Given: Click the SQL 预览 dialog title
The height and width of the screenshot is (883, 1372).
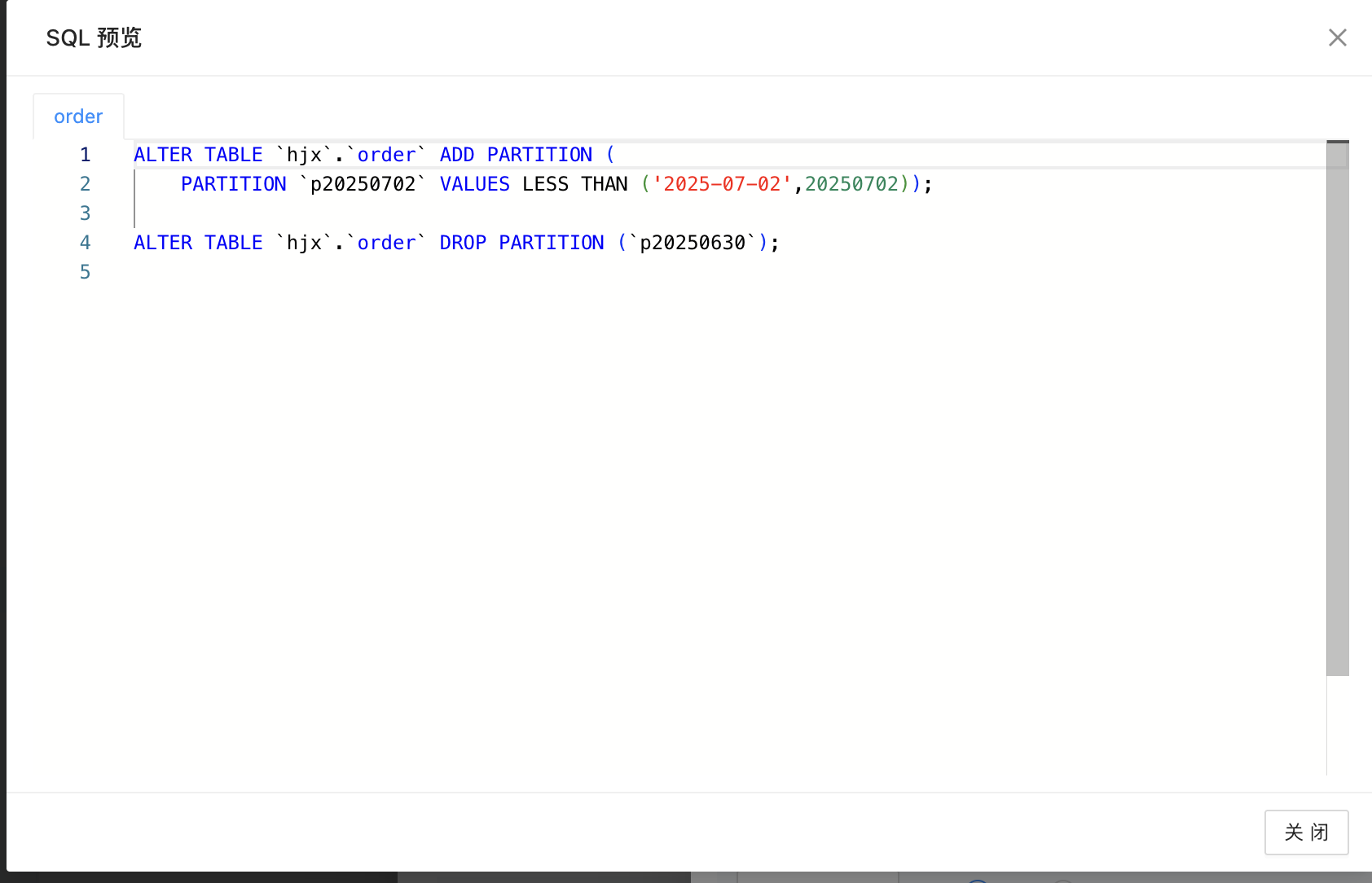Looking at the screenshot, I should [x=94, y=37].
